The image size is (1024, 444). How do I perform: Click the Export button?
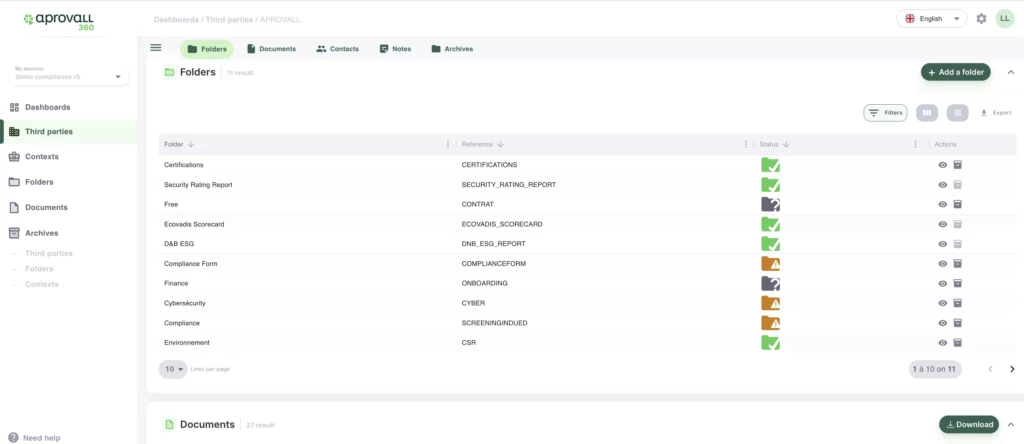[x=996, y=113]
